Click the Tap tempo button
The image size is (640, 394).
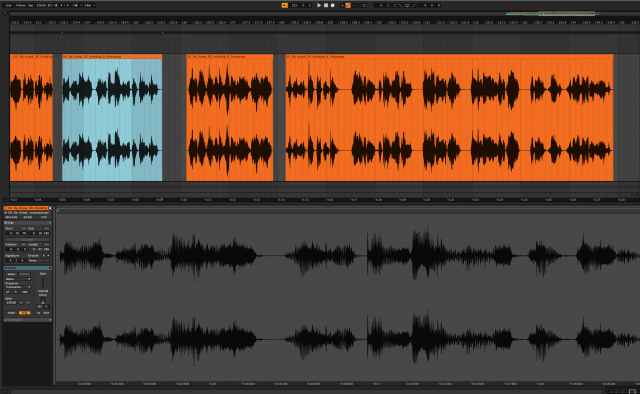tap(30, 5)
